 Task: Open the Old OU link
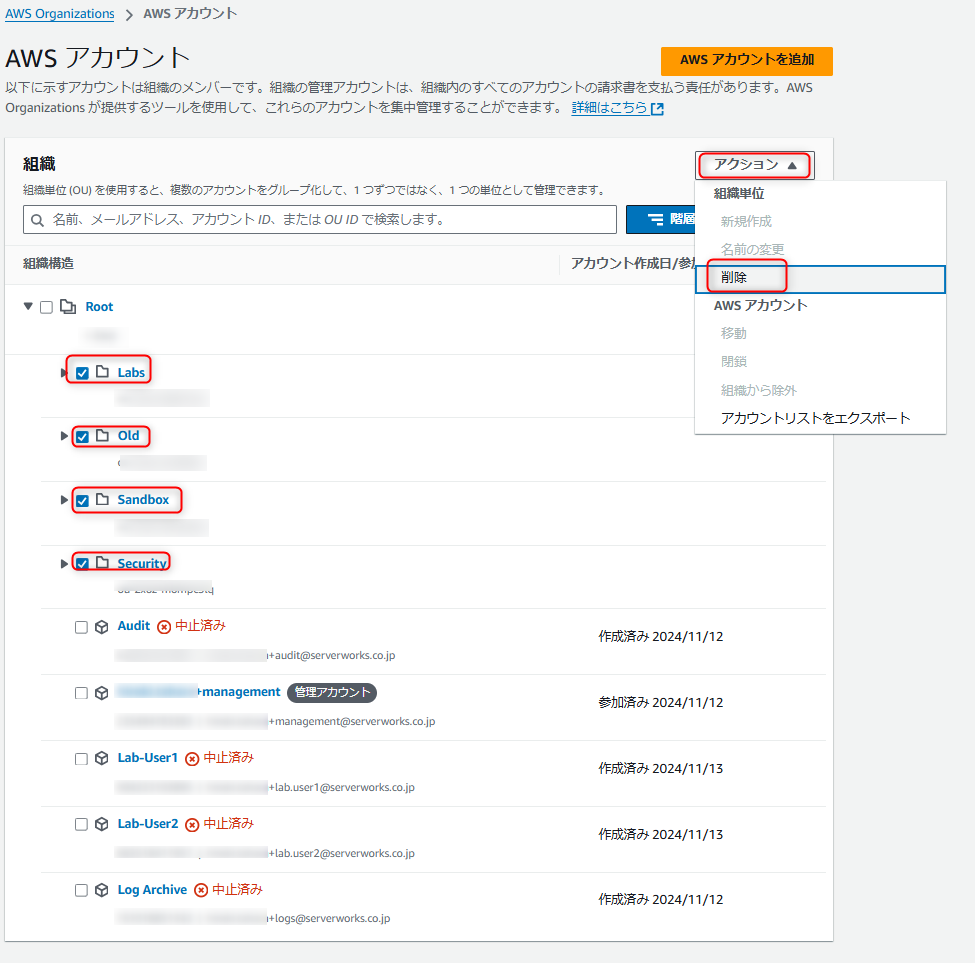129,436
